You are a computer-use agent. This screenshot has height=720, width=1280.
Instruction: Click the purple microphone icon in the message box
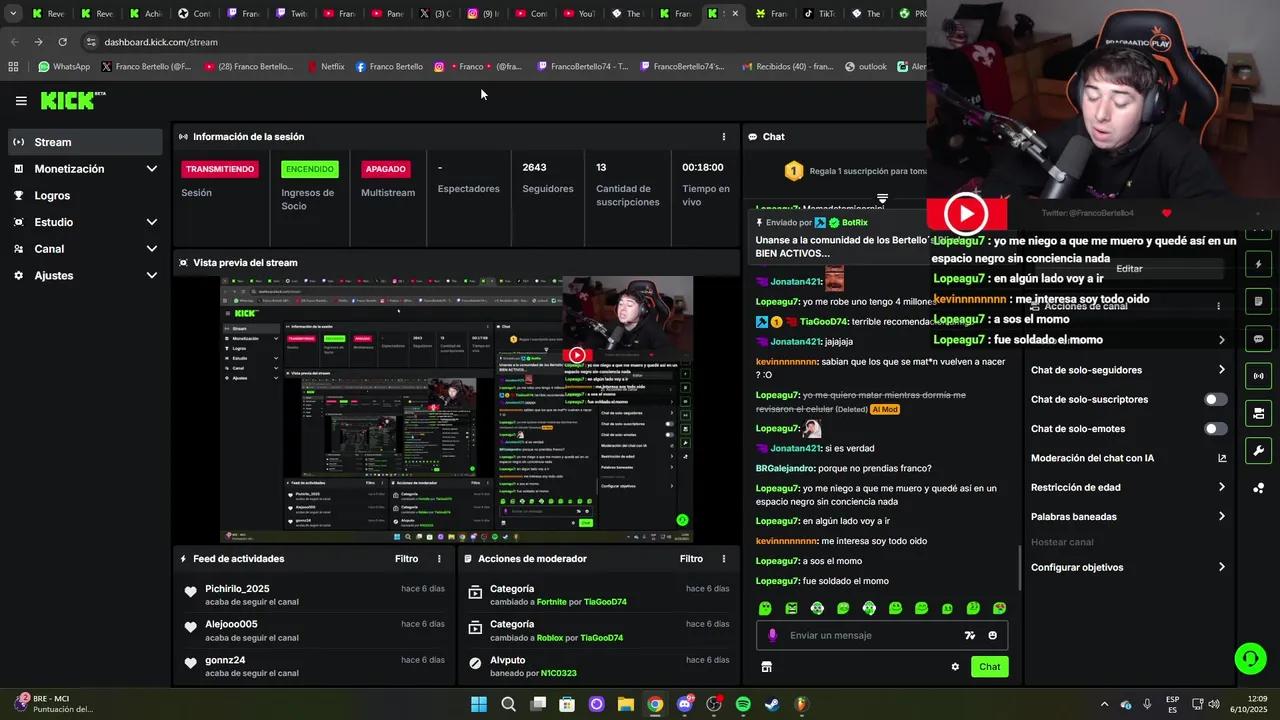[772, 635]
